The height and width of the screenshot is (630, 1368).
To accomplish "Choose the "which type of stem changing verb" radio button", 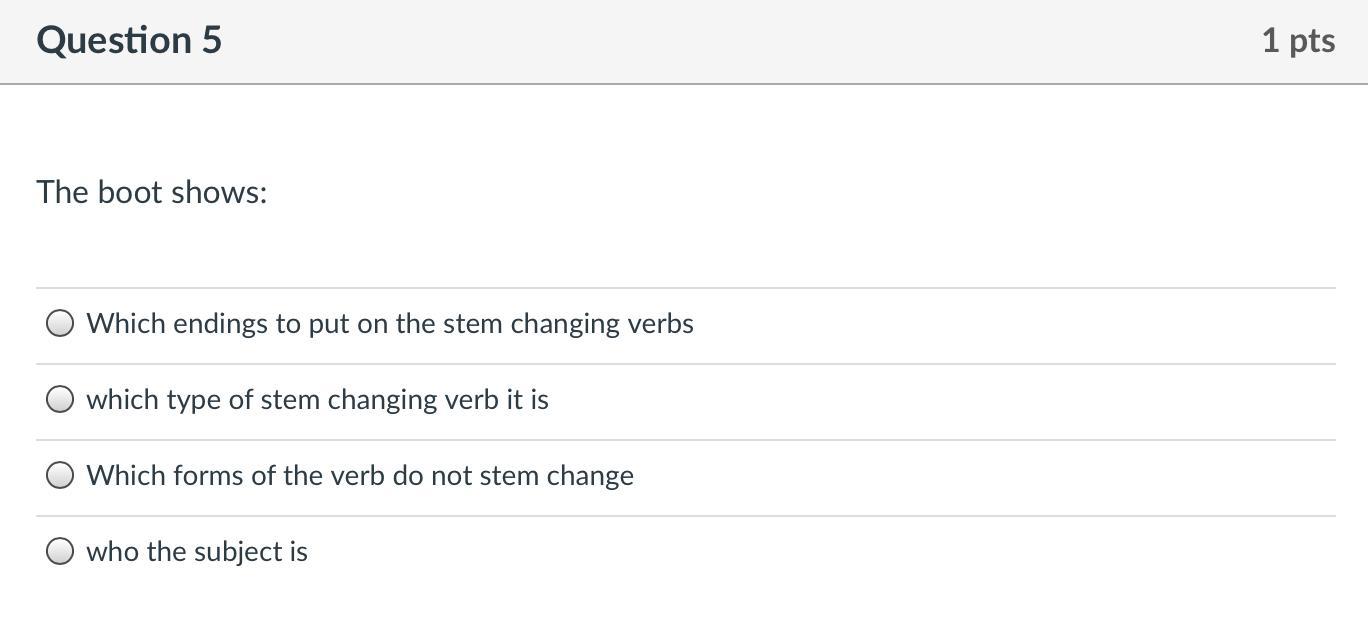I will click(60, 399).
